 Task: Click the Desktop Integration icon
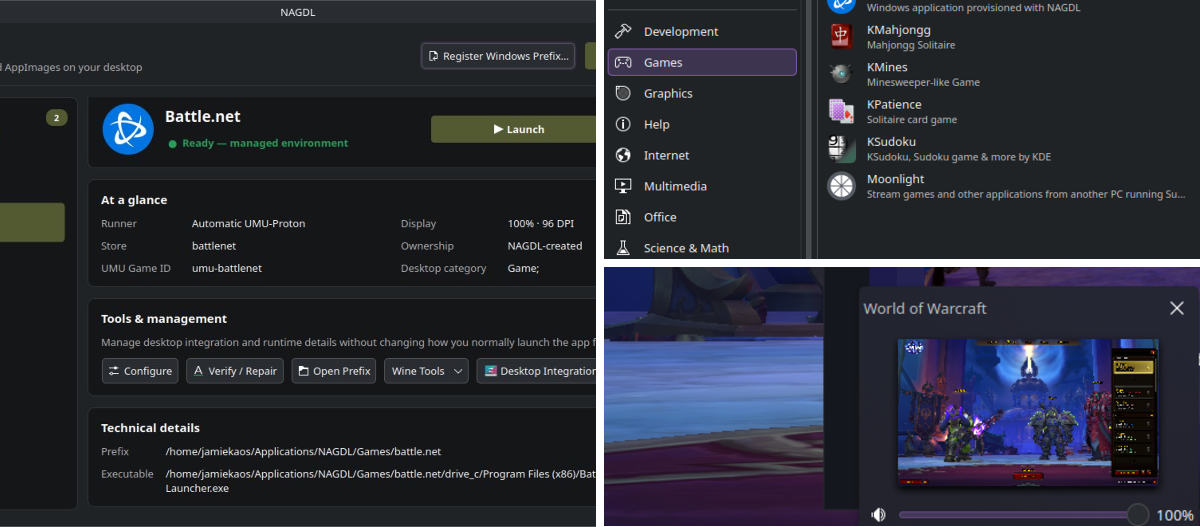pos(491,371)
